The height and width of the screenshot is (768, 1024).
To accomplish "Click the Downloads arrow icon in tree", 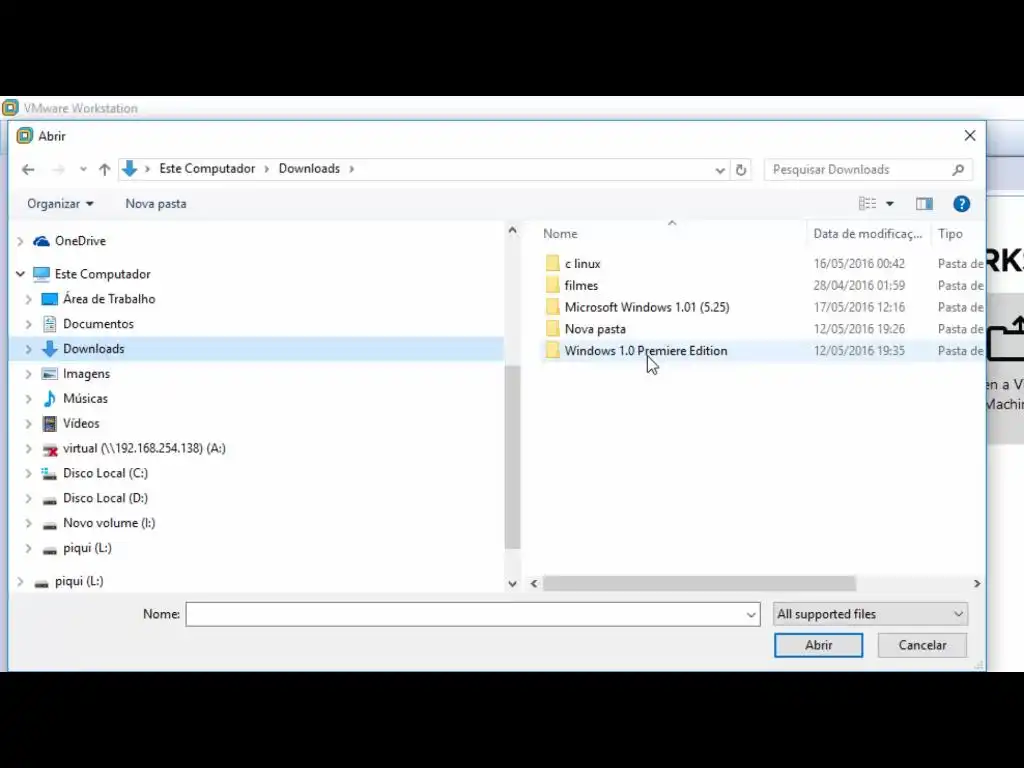I will click(x=49, y=349).
